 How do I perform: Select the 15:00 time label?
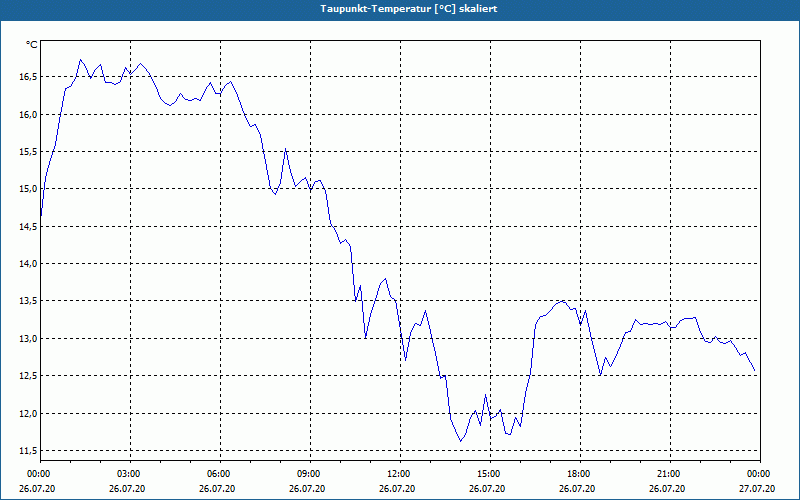(487, 474)
